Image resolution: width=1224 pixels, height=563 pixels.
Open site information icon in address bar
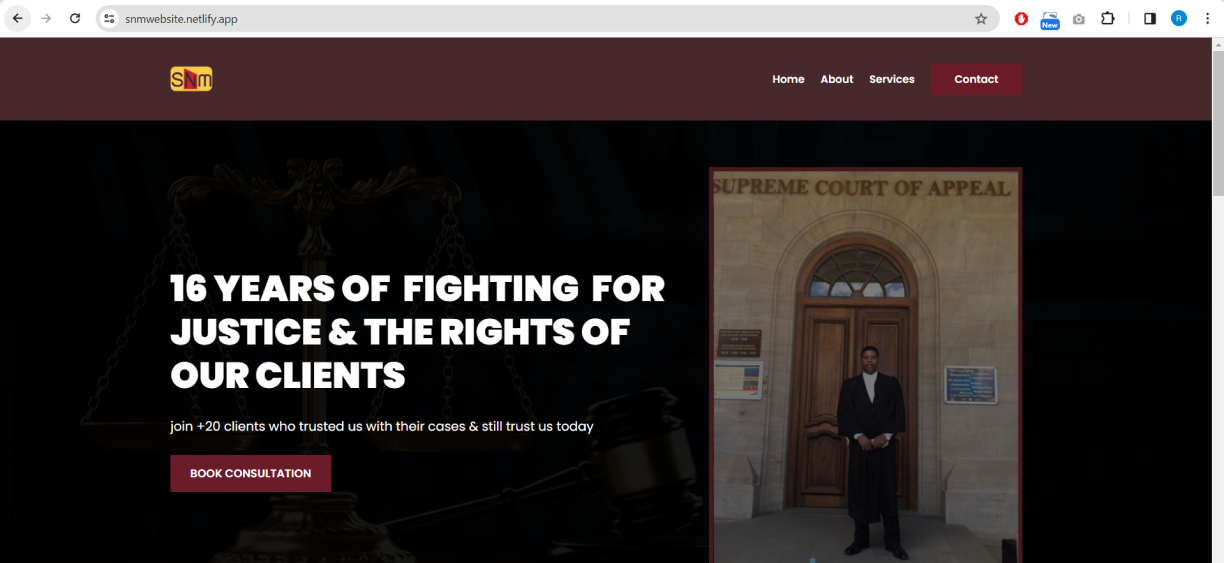[x=110, y=18]
